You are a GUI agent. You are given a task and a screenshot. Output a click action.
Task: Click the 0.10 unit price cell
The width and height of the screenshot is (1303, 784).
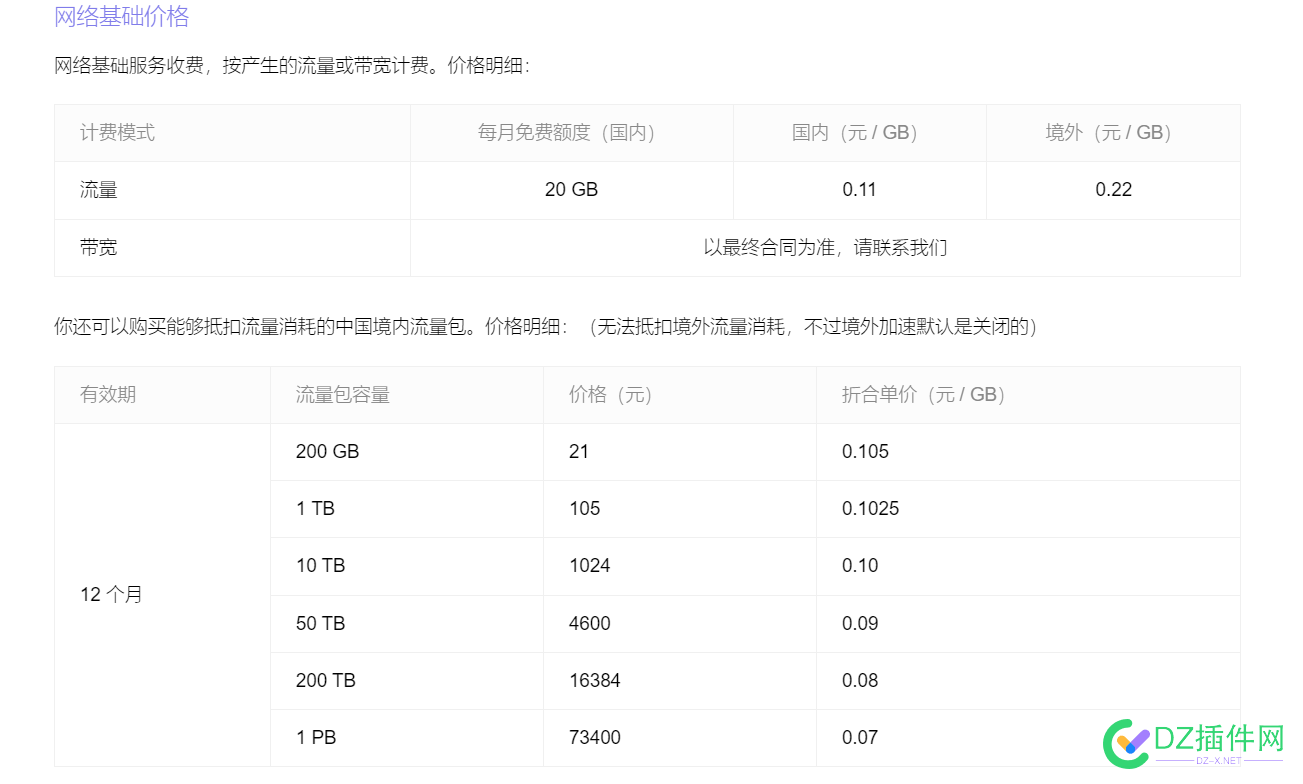point(1028,566)
